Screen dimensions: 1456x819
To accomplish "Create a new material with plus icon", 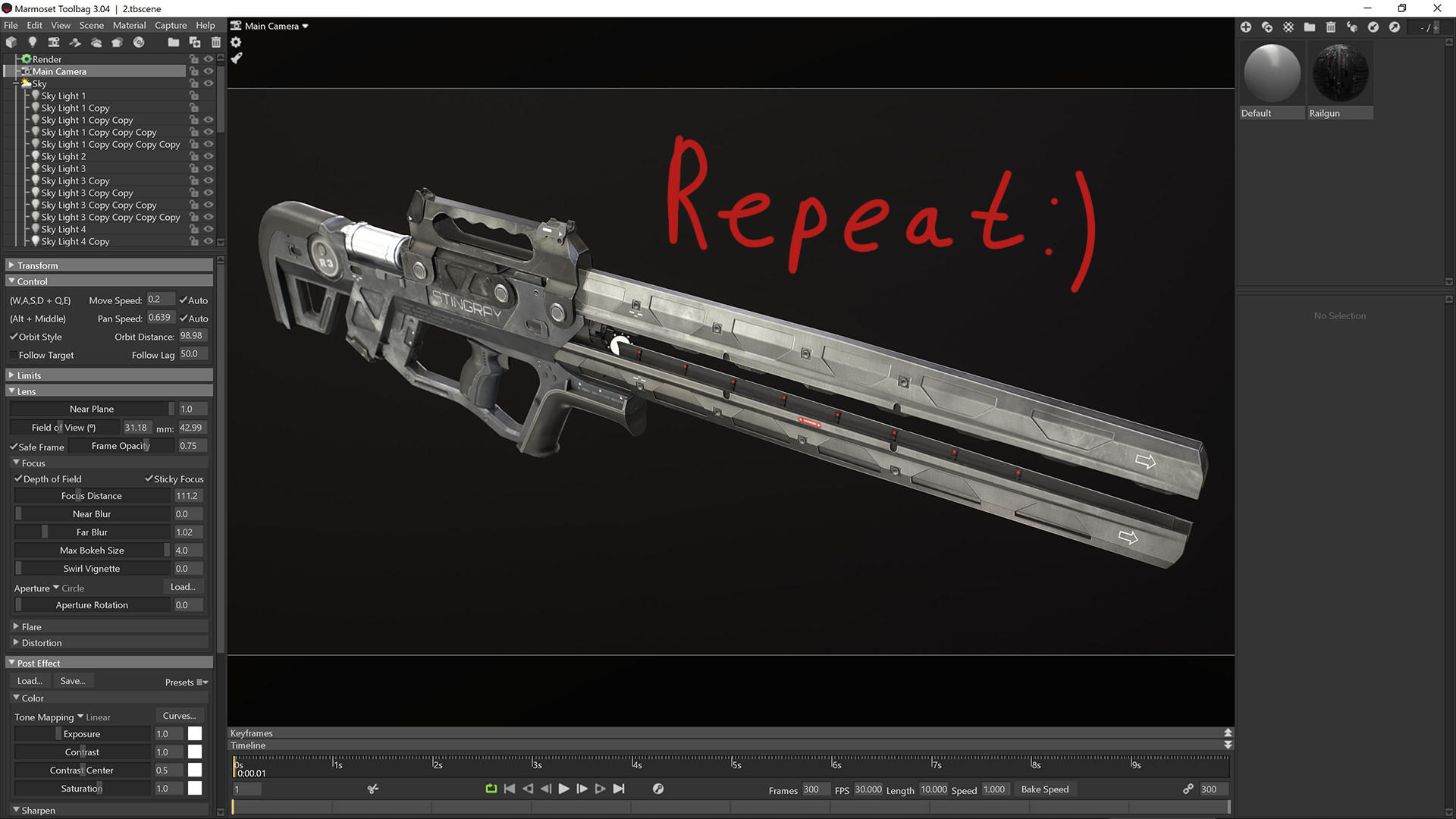I will [x=1246, y=27].
